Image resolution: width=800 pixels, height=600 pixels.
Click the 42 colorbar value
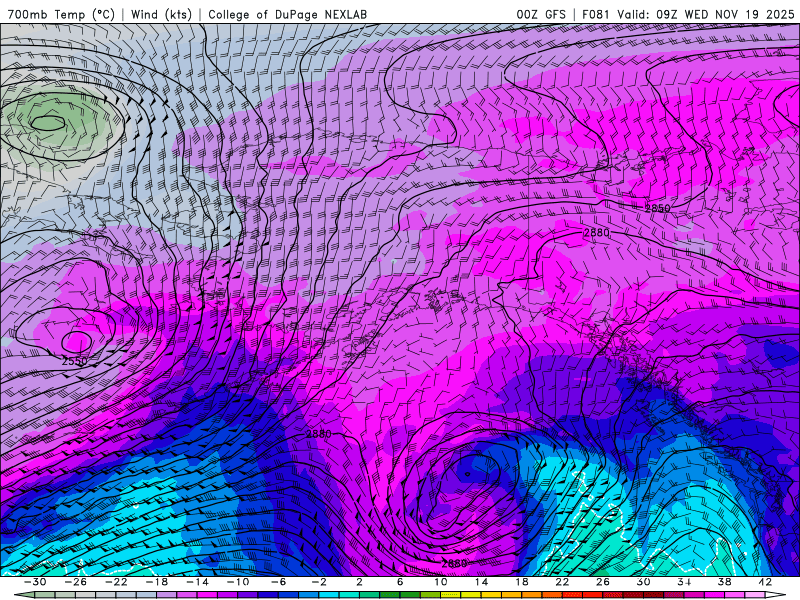pos(764,582)
